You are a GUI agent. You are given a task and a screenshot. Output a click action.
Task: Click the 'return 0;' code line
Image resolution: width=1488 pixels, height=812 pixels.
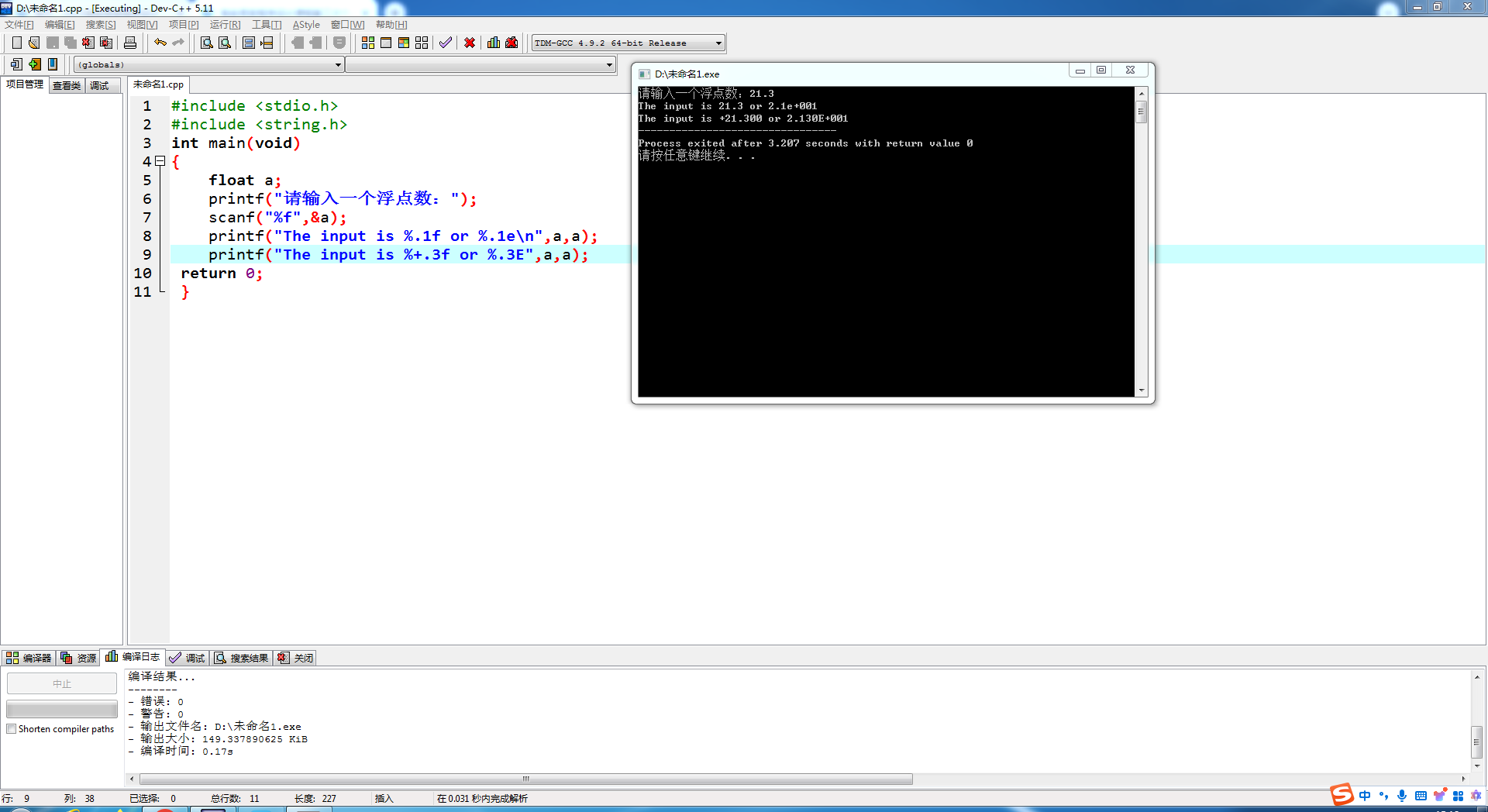point(222,274)
